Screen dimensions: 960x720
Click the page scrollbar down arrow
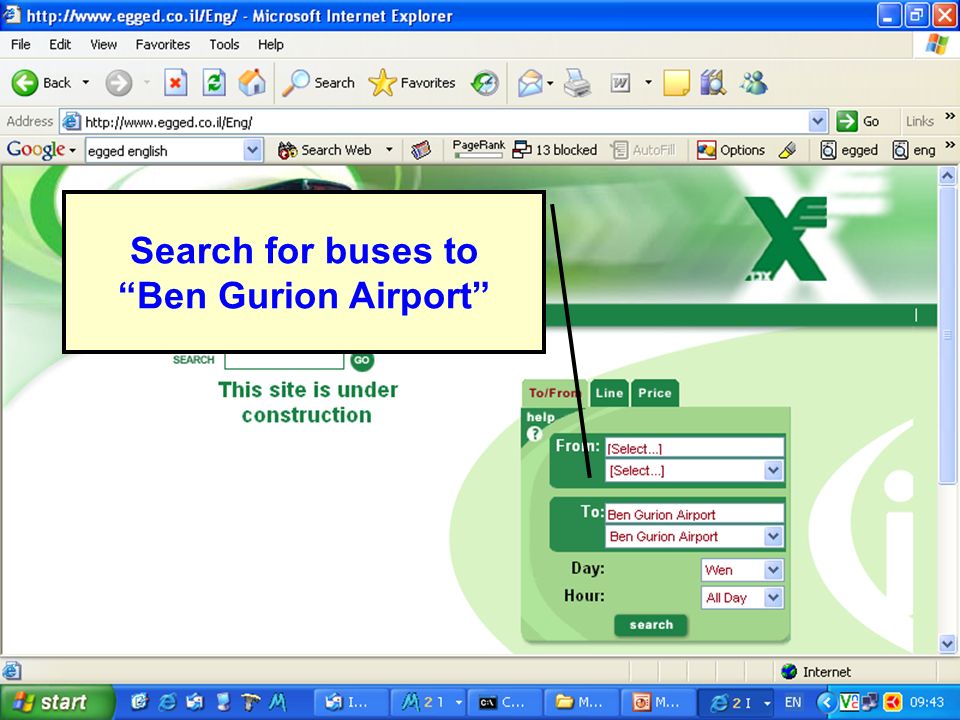[947, 643]
